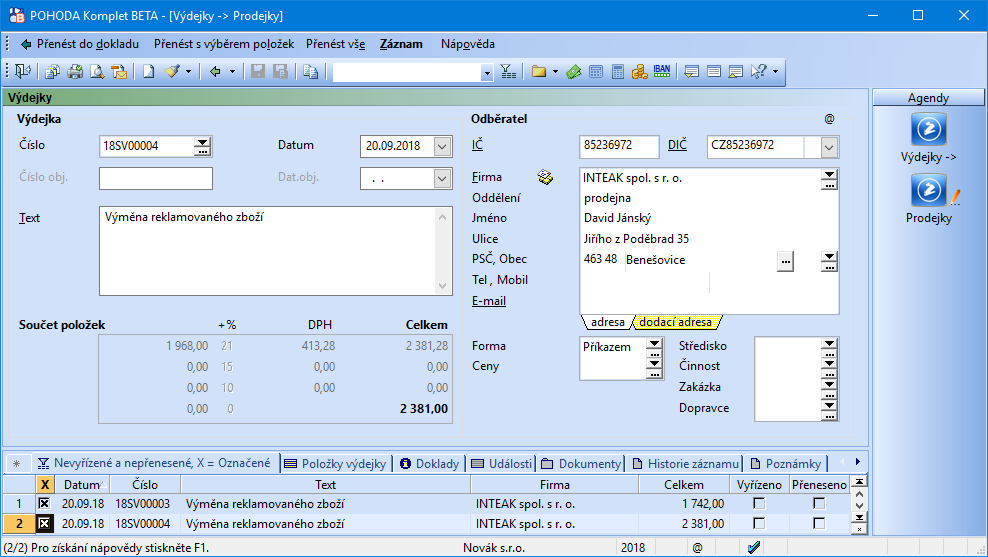Screen dimensions: 988x557
Task: Check Přeneseno for document 18SV00004
Action: pos(819,524)
